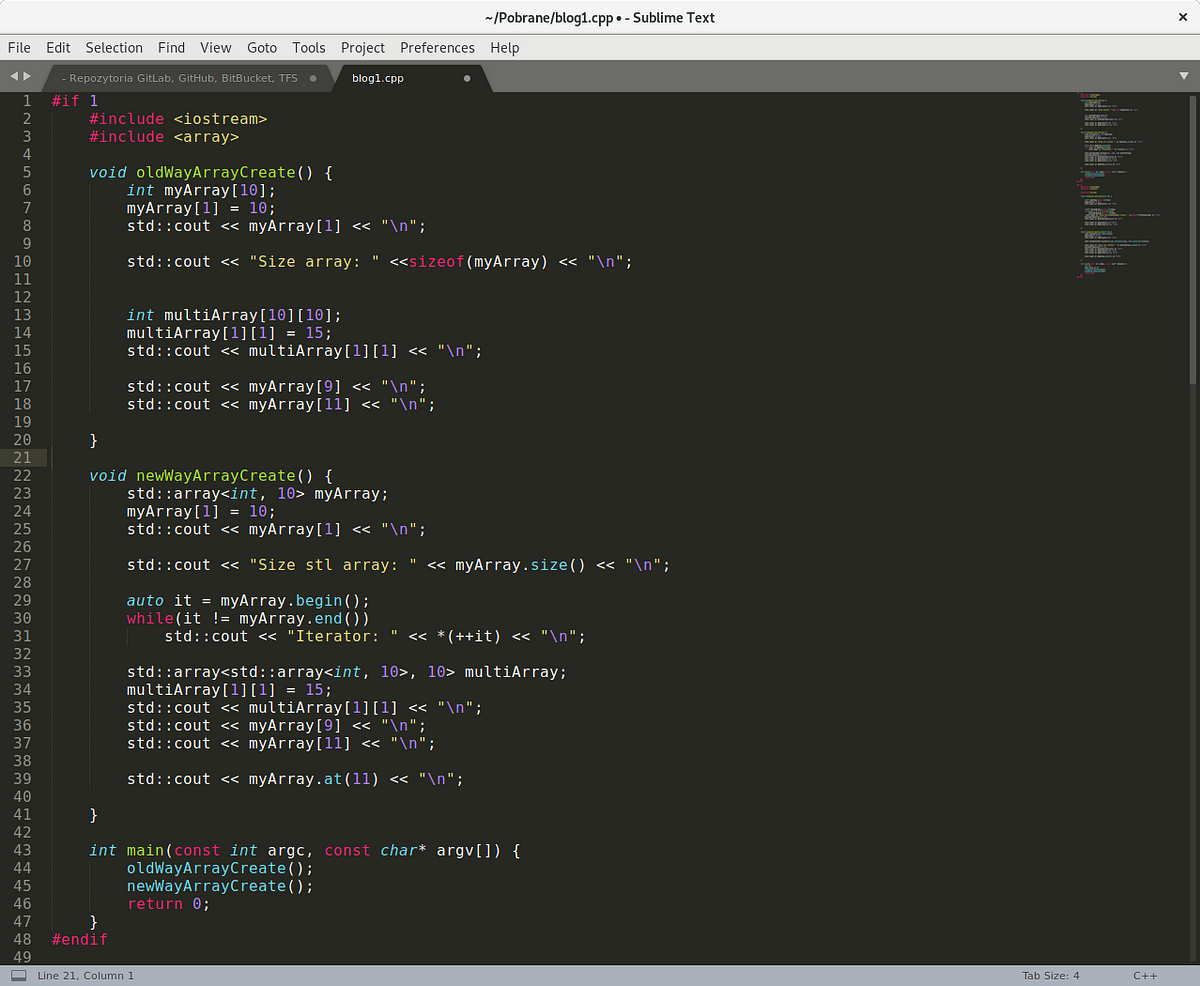Open the Goto menu

point(262,47)
